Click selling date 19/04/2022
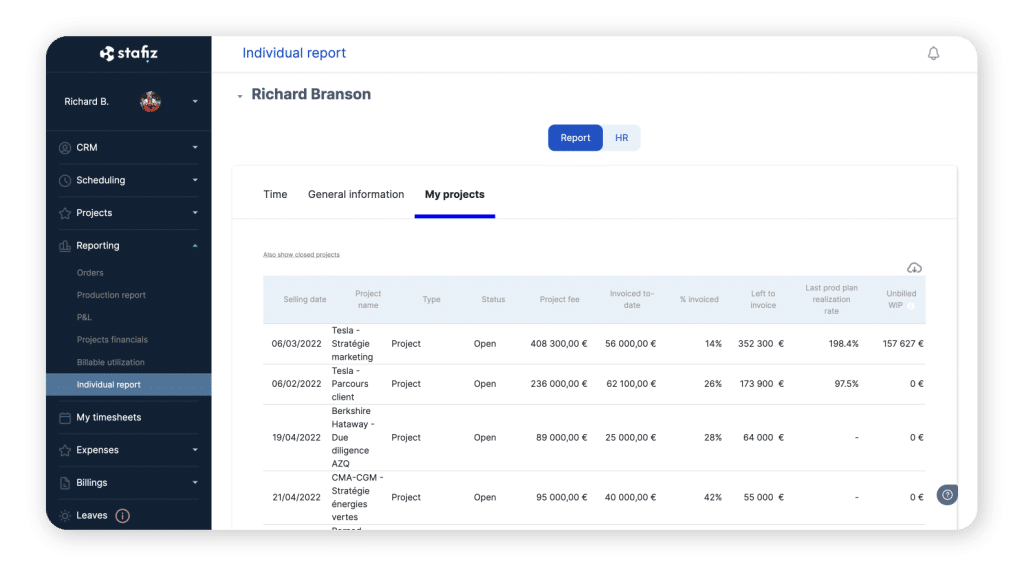Image resolution: width=1024 pixels, height=568 pixels. (x=296, y=437)
